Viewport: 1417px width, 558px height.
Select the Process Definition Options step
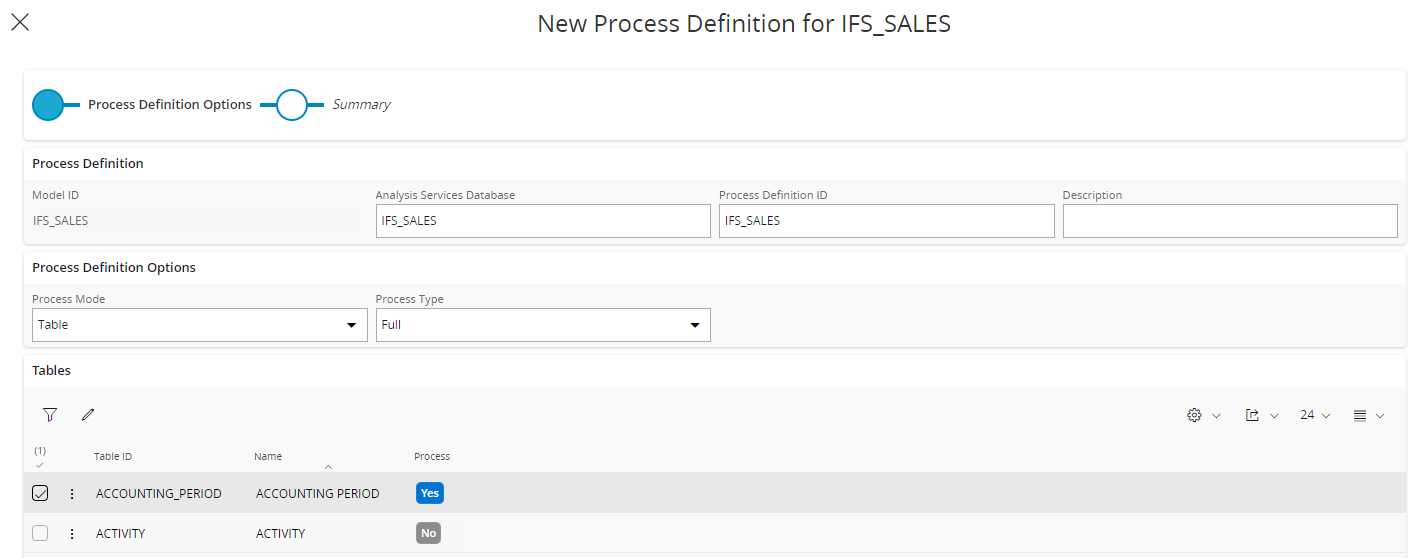pos(48,105)
